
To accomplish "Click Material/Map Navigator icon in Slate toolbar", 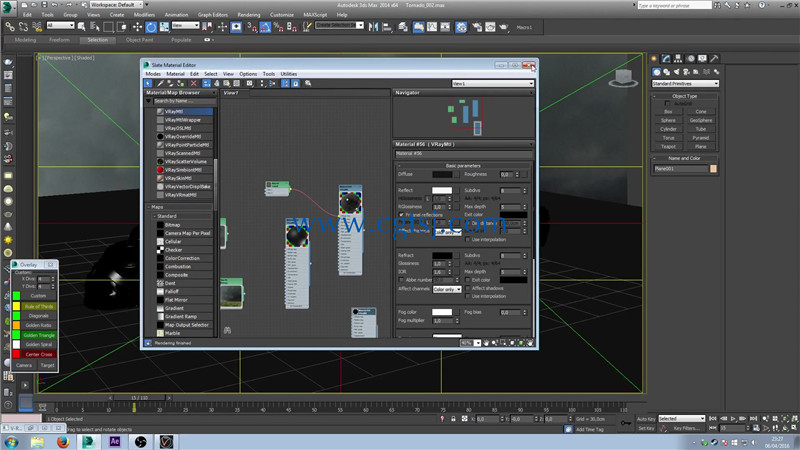I will pos(308,83).
